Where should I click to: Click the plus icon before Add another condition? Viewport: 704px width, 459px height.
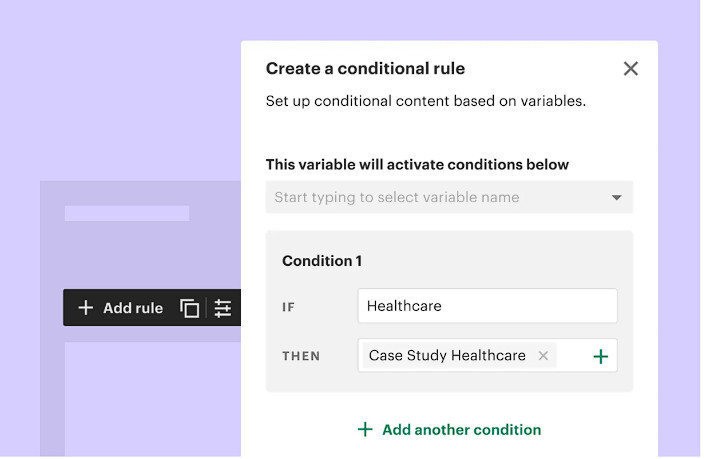(x=365, y=430)
